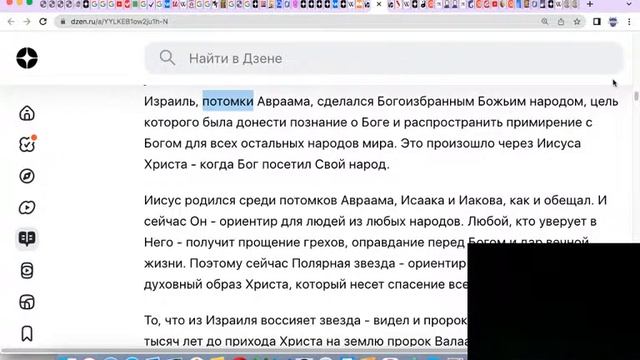The height and width of the screenshot is (360, 640).
Task: Close the active tab
Action: pos(379,4)
